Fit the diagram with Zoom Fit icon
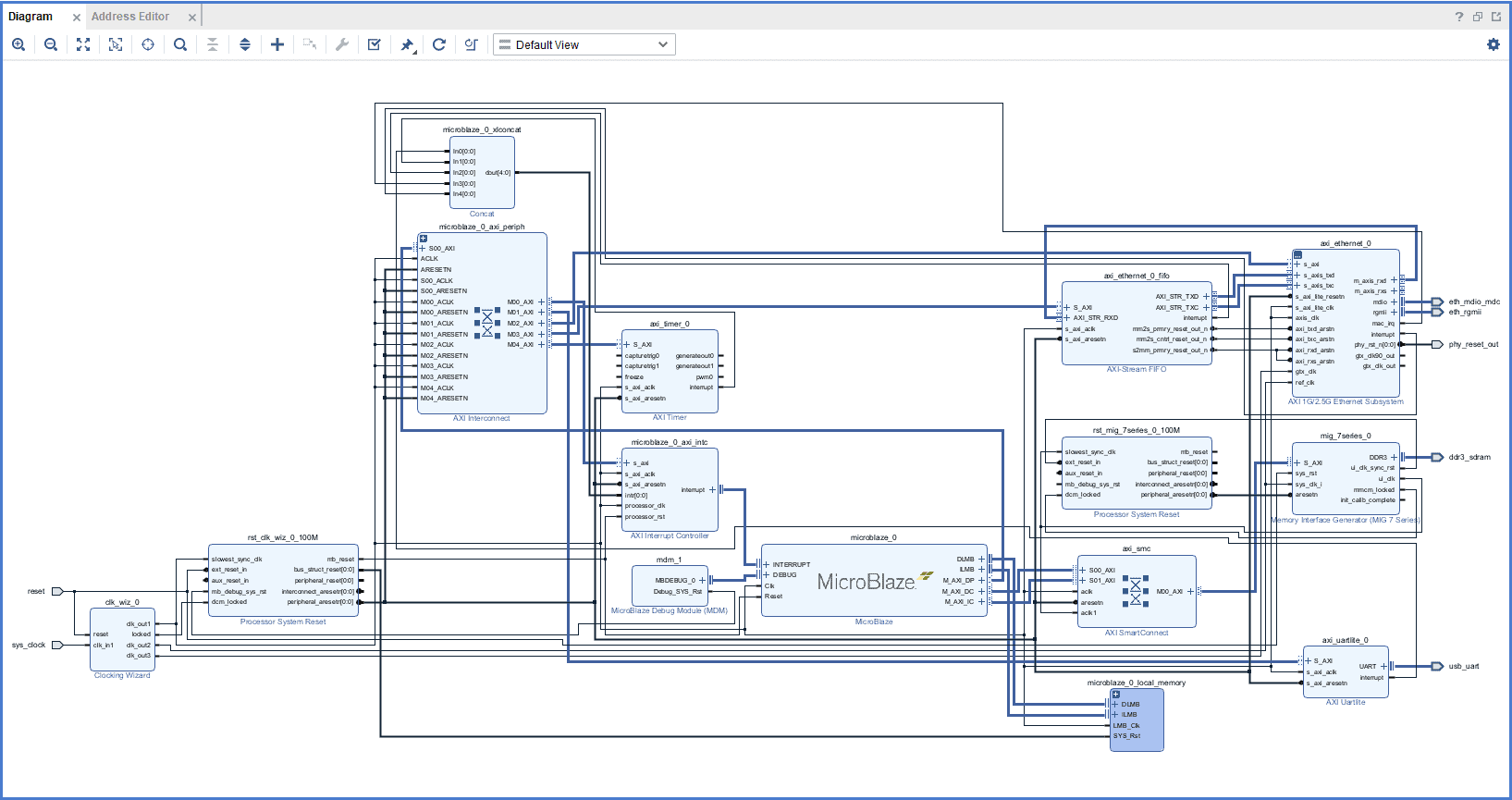The image size is (1512, 800). pyautogui.click(x=83, y=44)
